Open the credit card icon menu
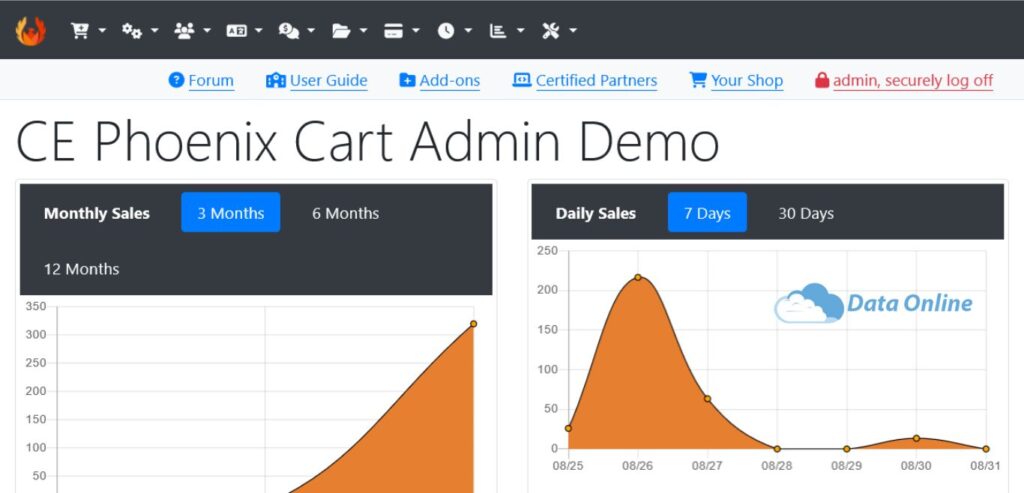 402,31
